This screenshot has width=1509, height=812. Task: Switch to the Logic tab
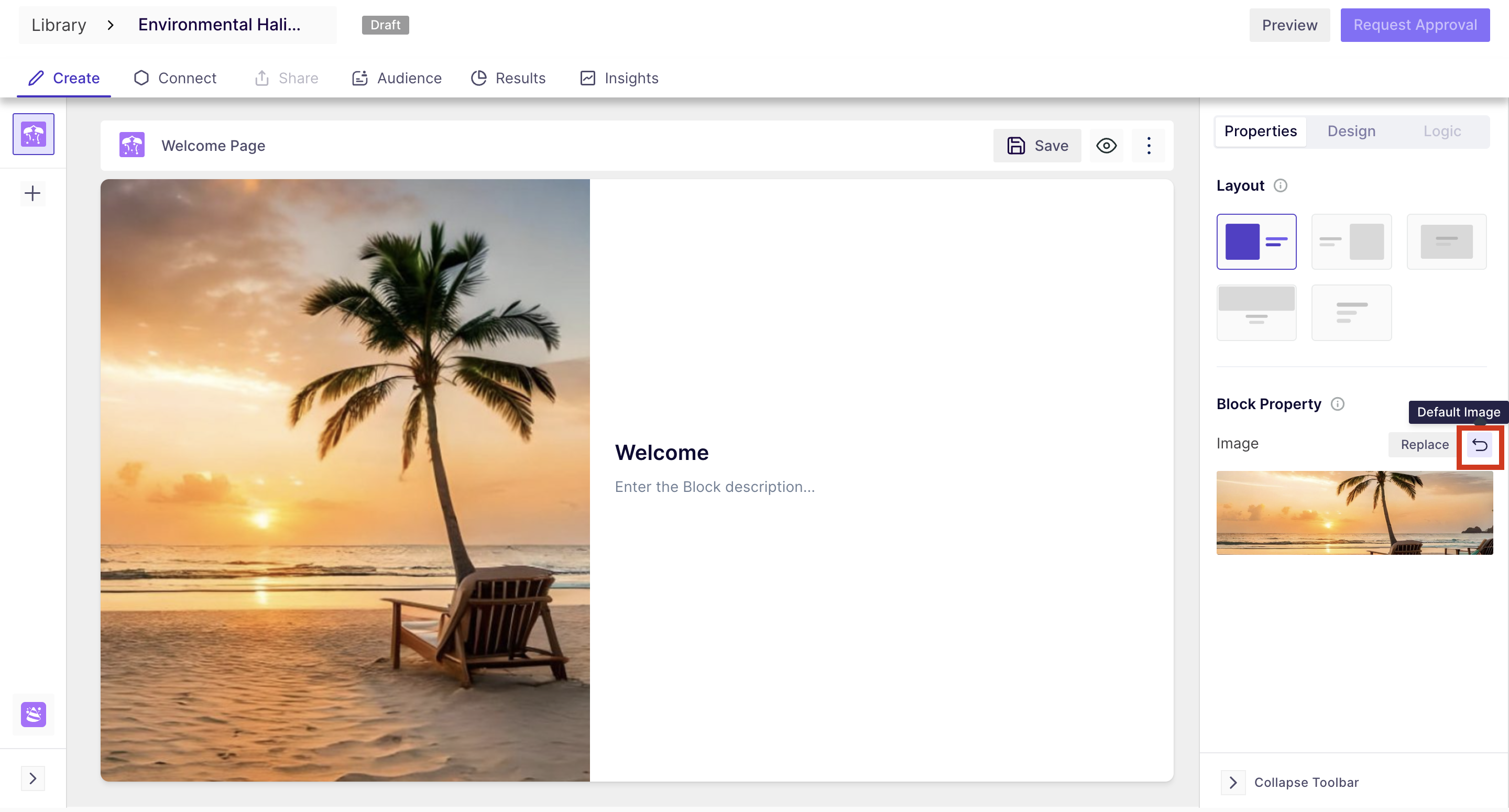[1441, 131]
